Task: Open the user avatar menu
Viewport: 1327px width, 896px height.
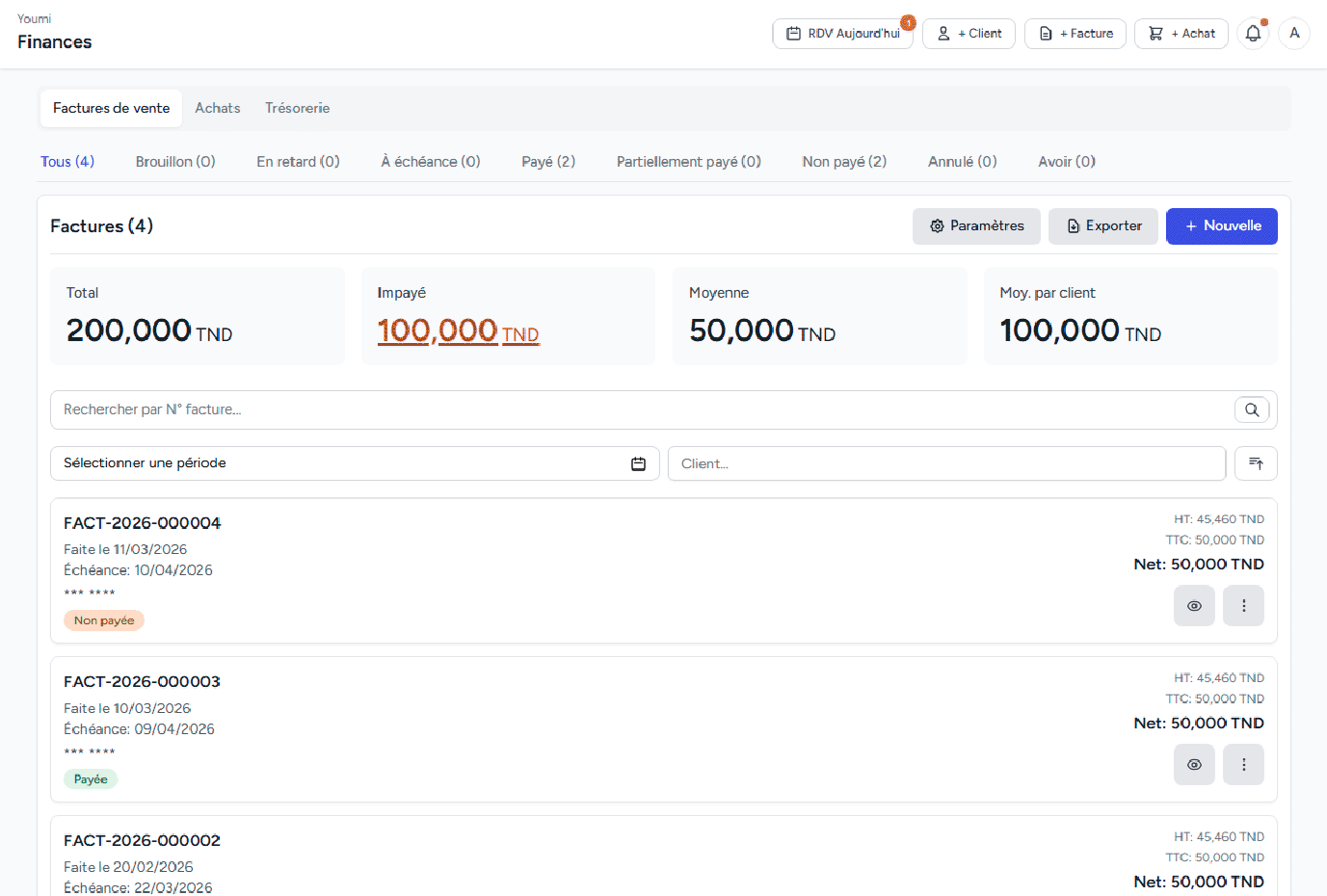Action: point(1294,34)
